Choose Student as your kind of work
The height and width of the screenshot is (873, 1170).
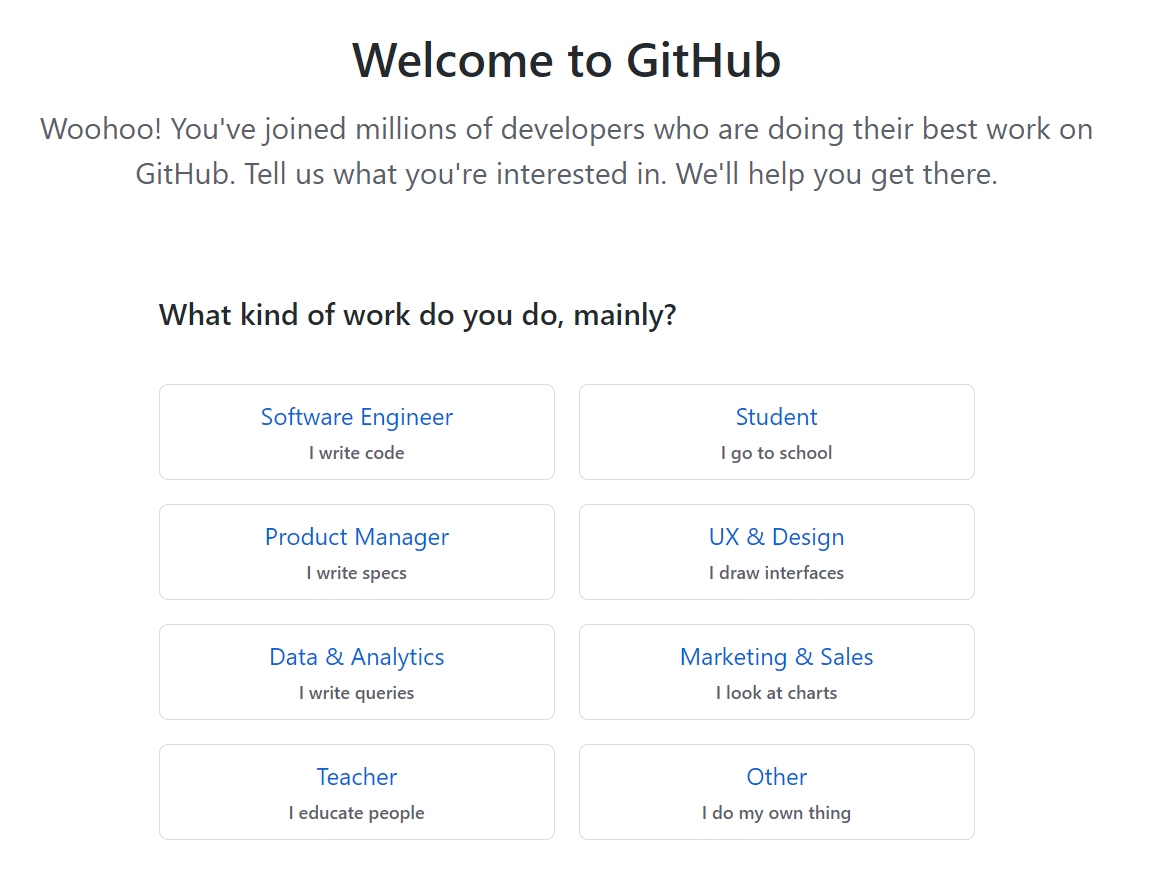(x=776, y=432)
